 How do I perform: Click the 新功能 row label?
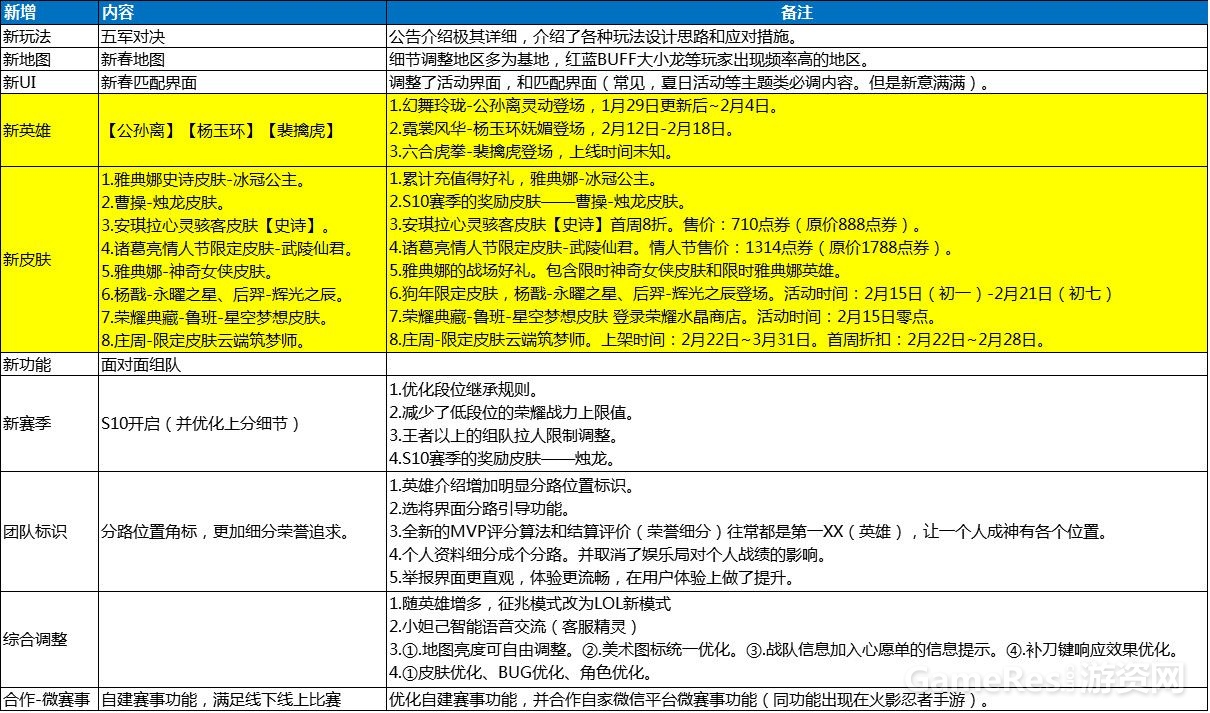[25, 364]
